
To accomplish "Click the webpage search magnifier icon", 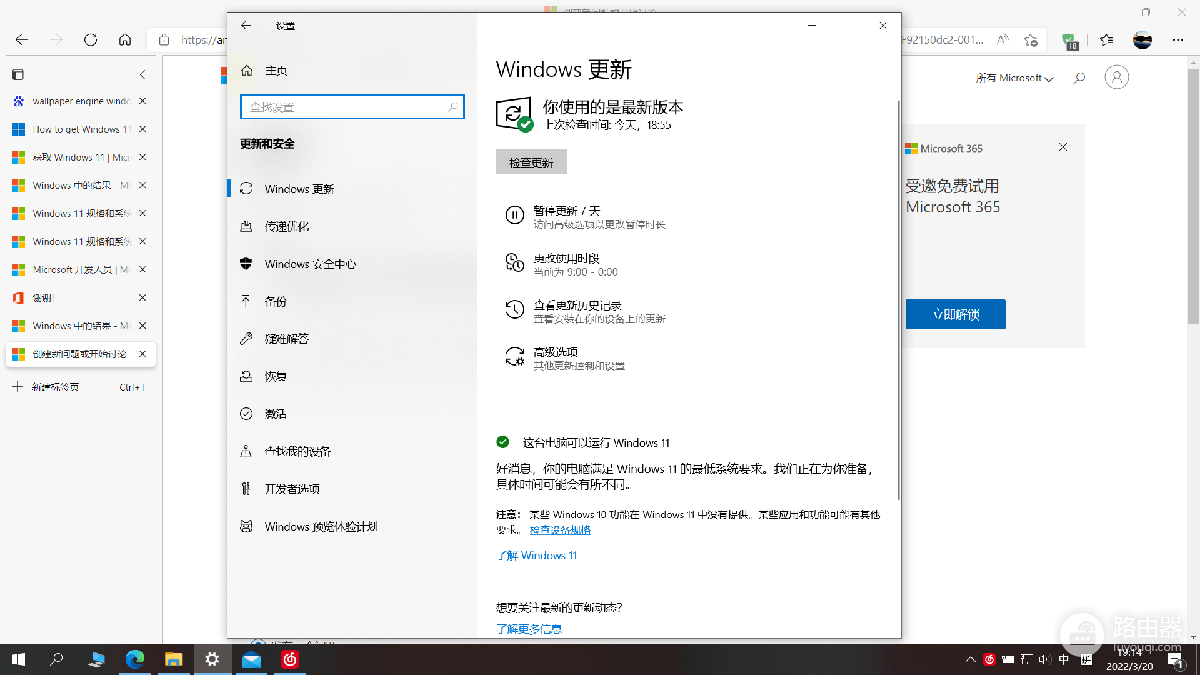I will tap(1079, 78).
